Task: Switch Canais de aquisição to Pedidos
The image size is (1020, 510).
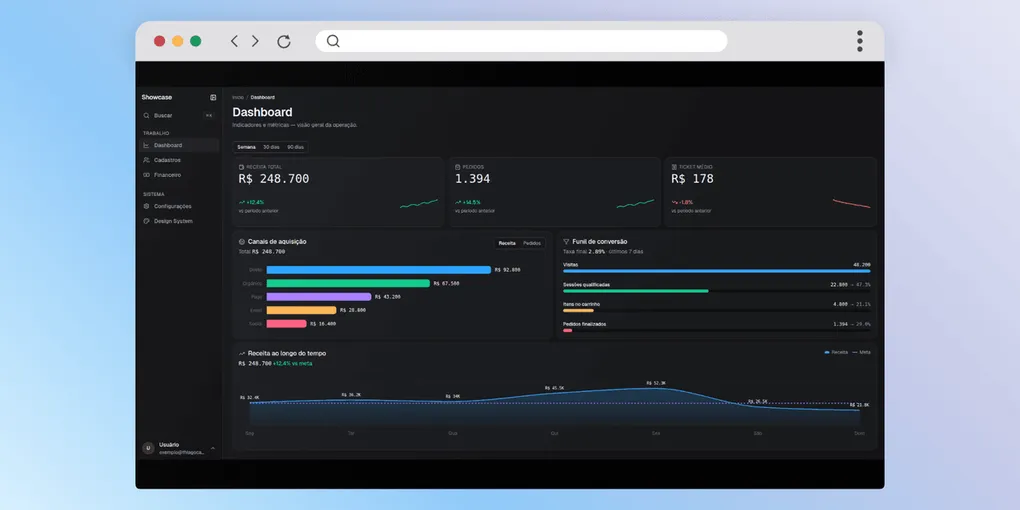Action: coord(532,243)
